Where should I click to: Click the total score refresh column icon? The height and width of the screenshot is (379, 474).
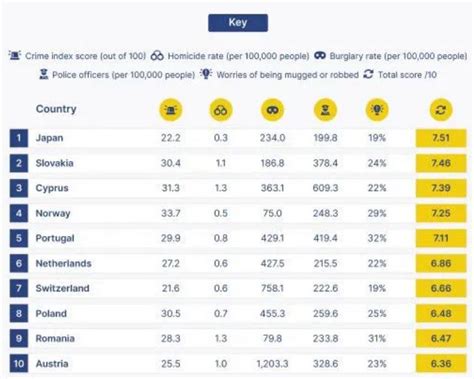[x=441, y=110]
